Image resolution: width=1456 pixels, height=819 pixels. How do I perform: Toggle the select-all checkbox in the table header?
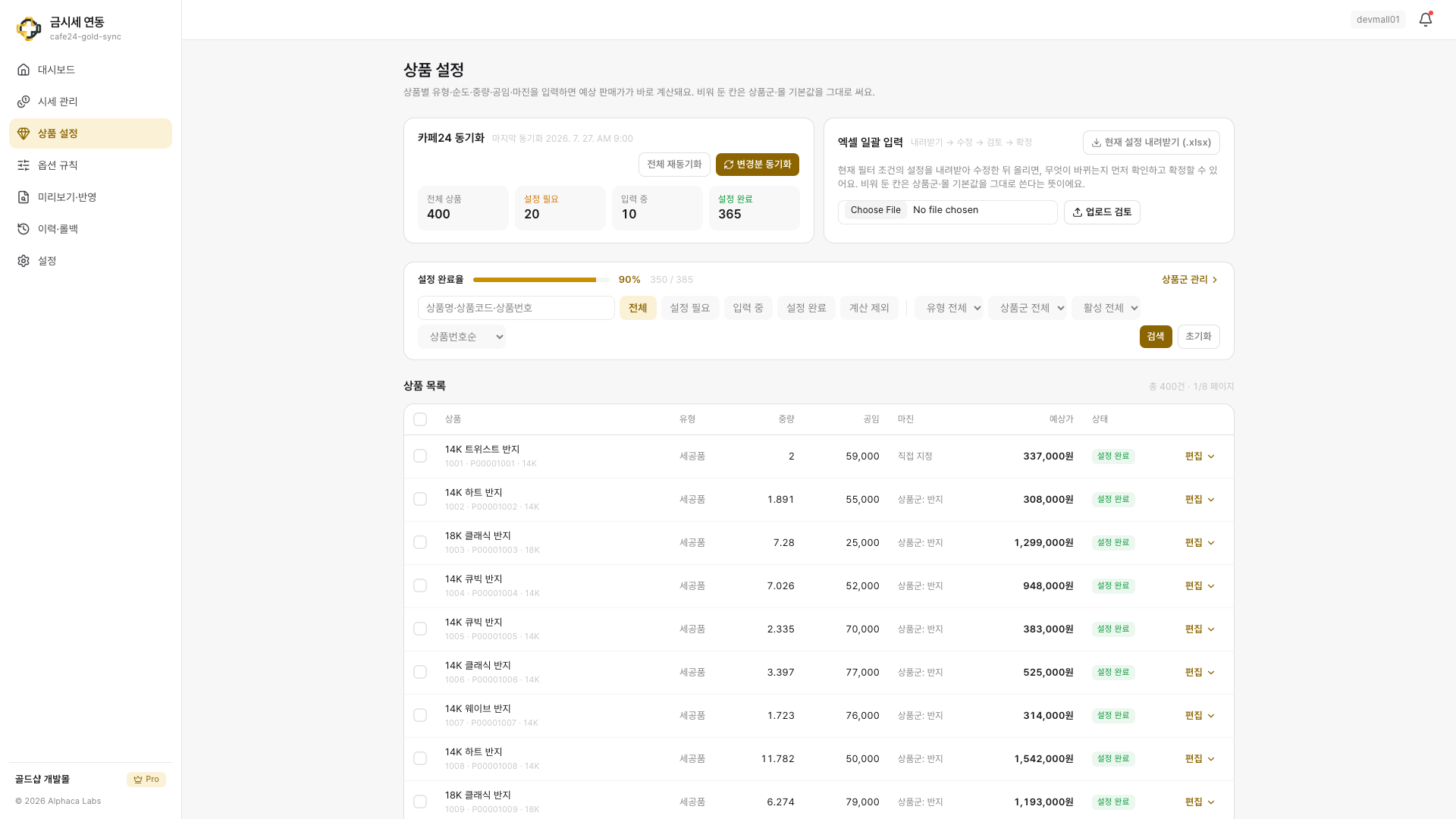click(420, 419)
